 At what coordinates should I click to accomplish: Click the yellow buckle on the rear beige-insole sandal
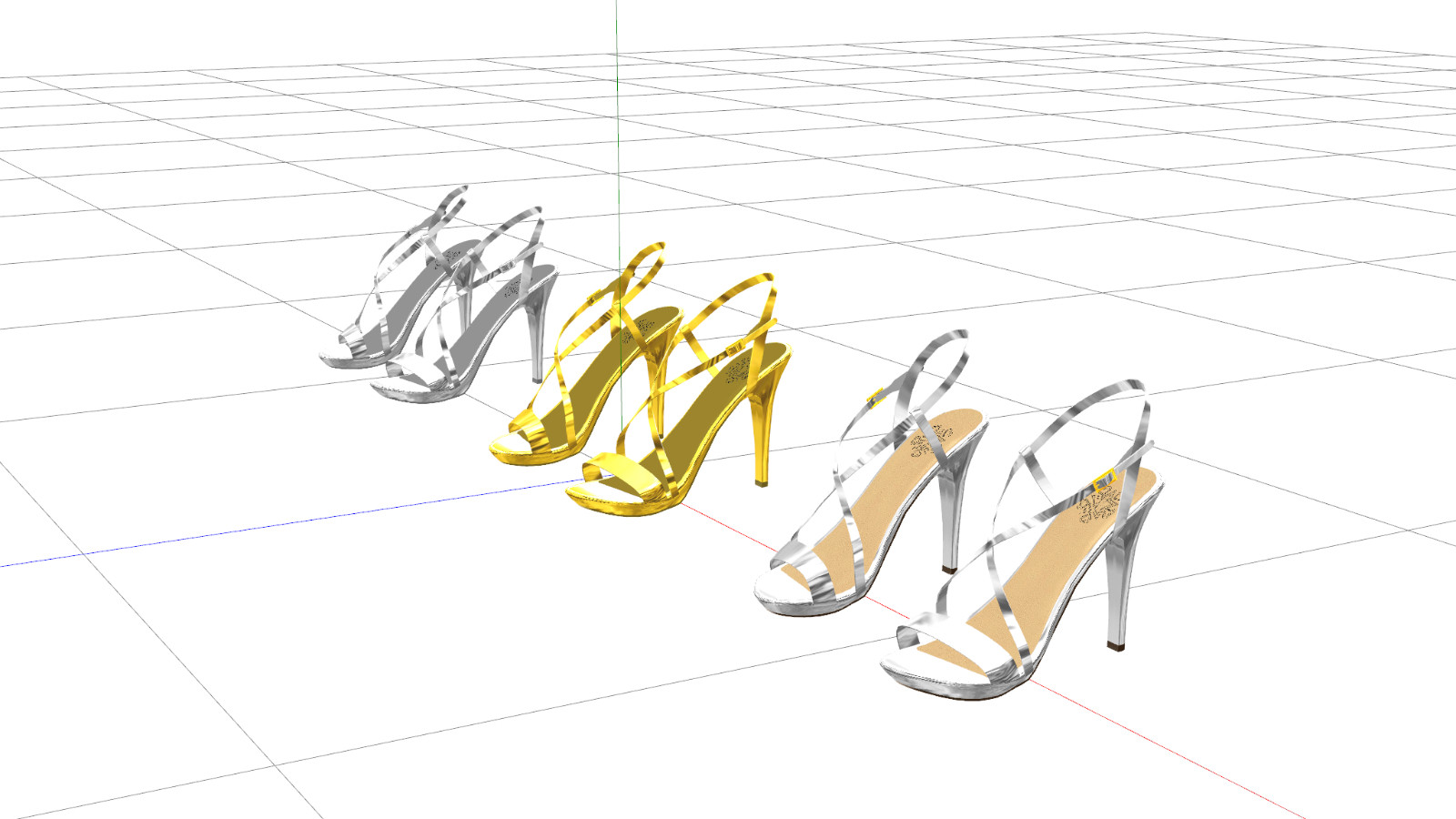(876, 398)
